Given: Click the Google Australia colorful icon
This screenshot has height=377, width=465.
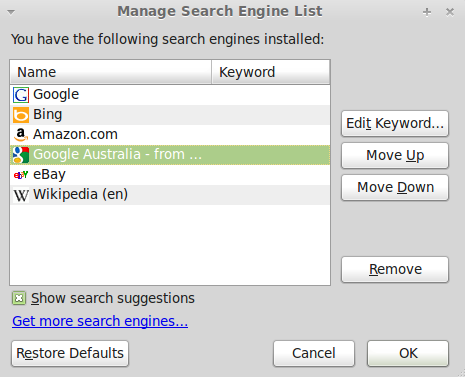Looking at the screenshot, I should (21, 155).
